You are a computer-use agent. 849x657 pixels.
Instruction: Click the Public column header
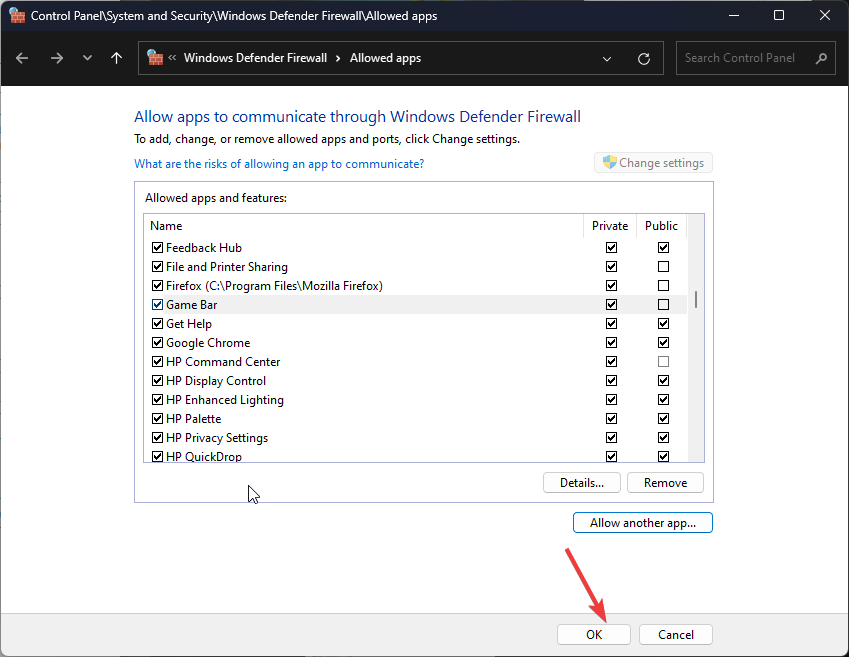(x=661, y=226)
